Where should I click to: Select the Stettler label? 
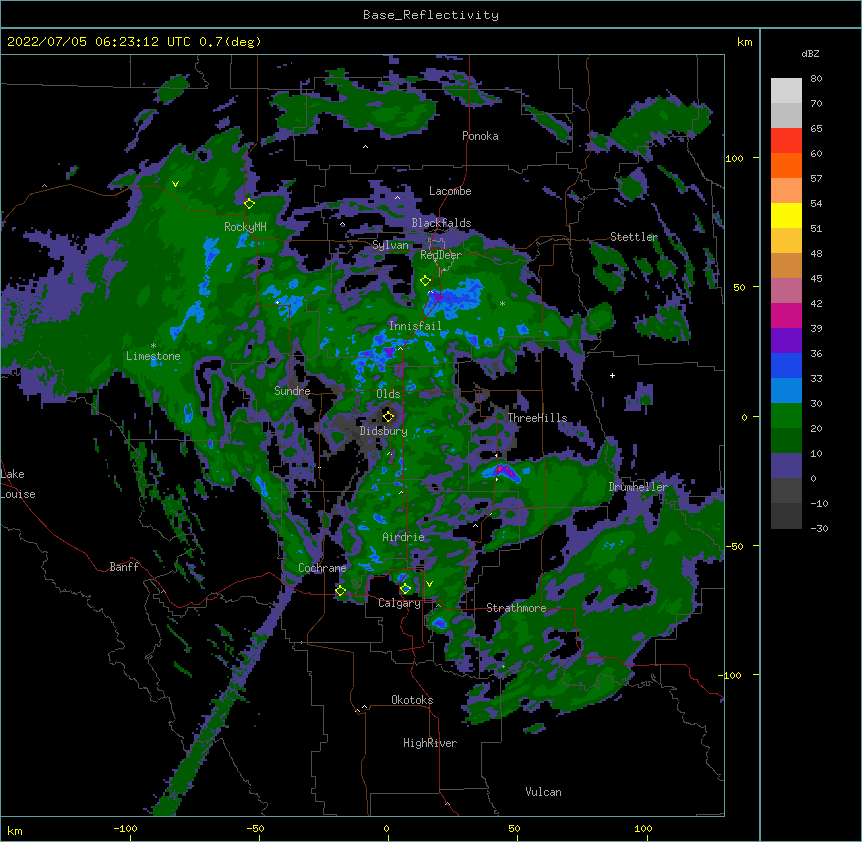click(x=634, y=237)
